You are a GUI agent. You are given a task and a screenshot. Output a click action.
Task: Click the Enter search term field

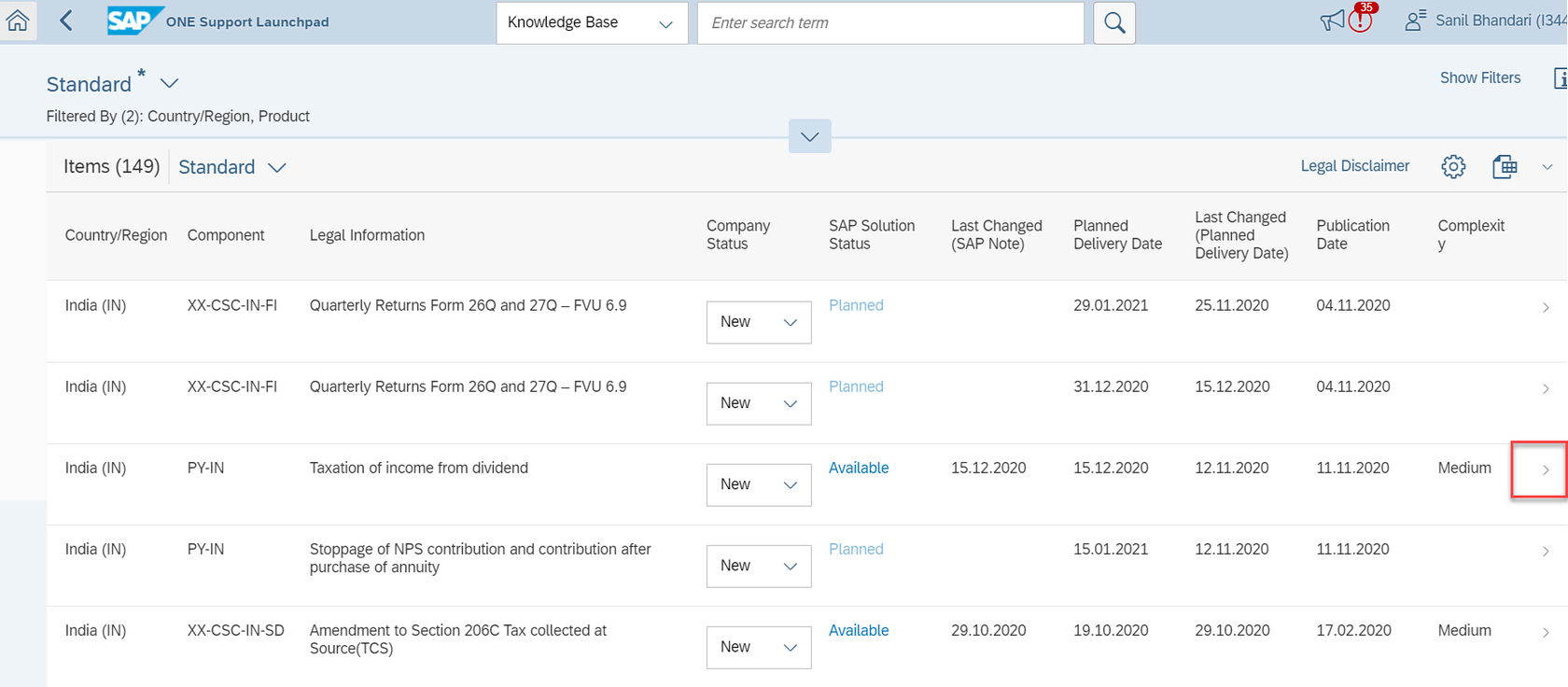(x=890, y=22)
